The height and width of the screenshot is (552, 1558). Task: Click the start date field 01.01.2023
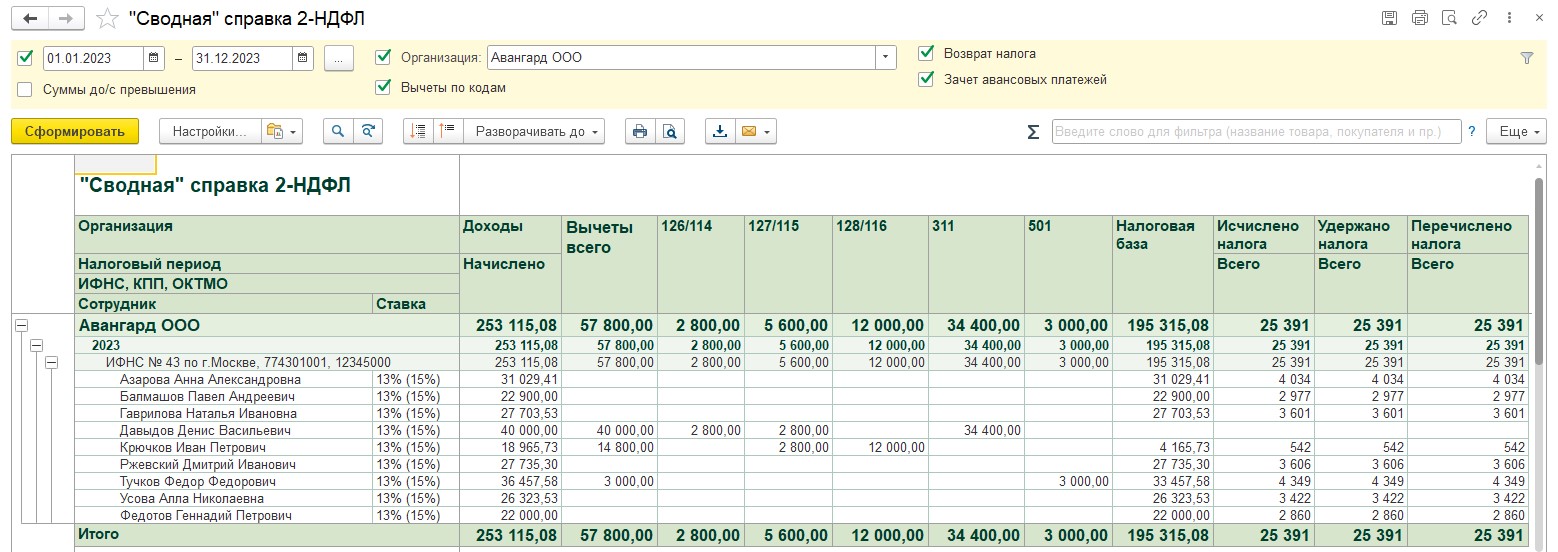click(94, 58)
